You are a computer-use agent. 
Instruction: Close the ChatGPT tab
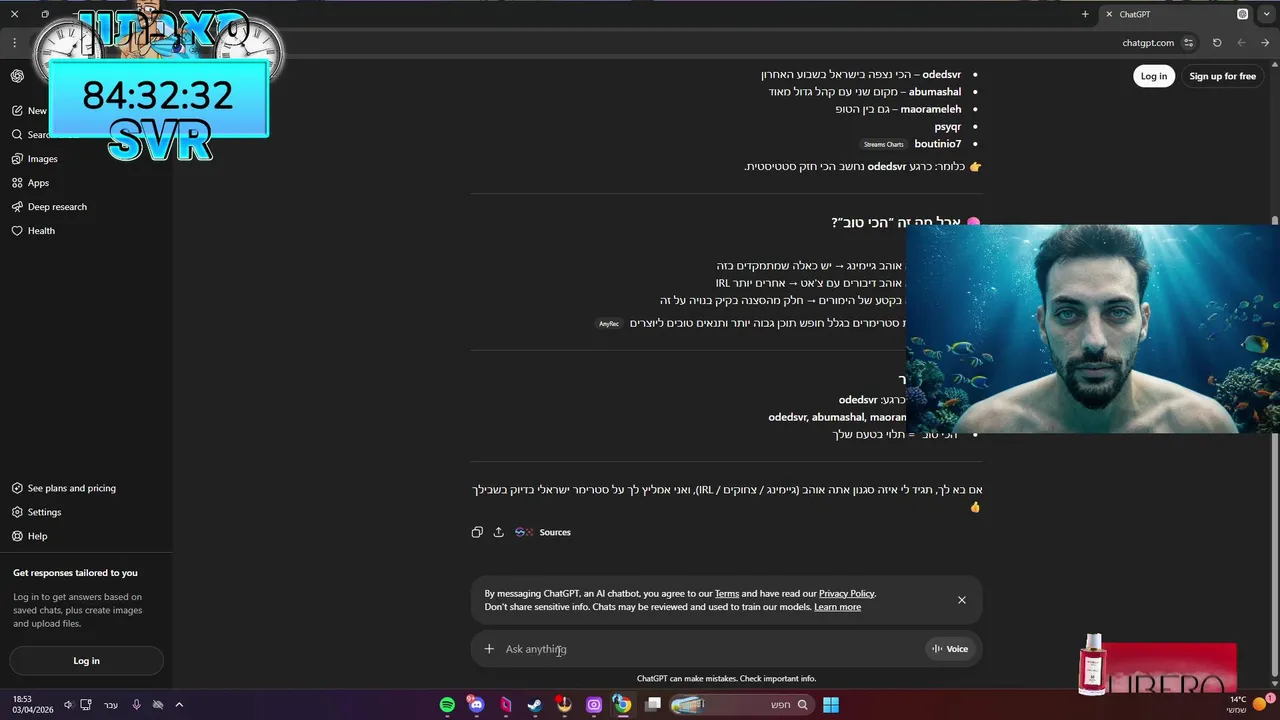click(x=1109, y=14)
